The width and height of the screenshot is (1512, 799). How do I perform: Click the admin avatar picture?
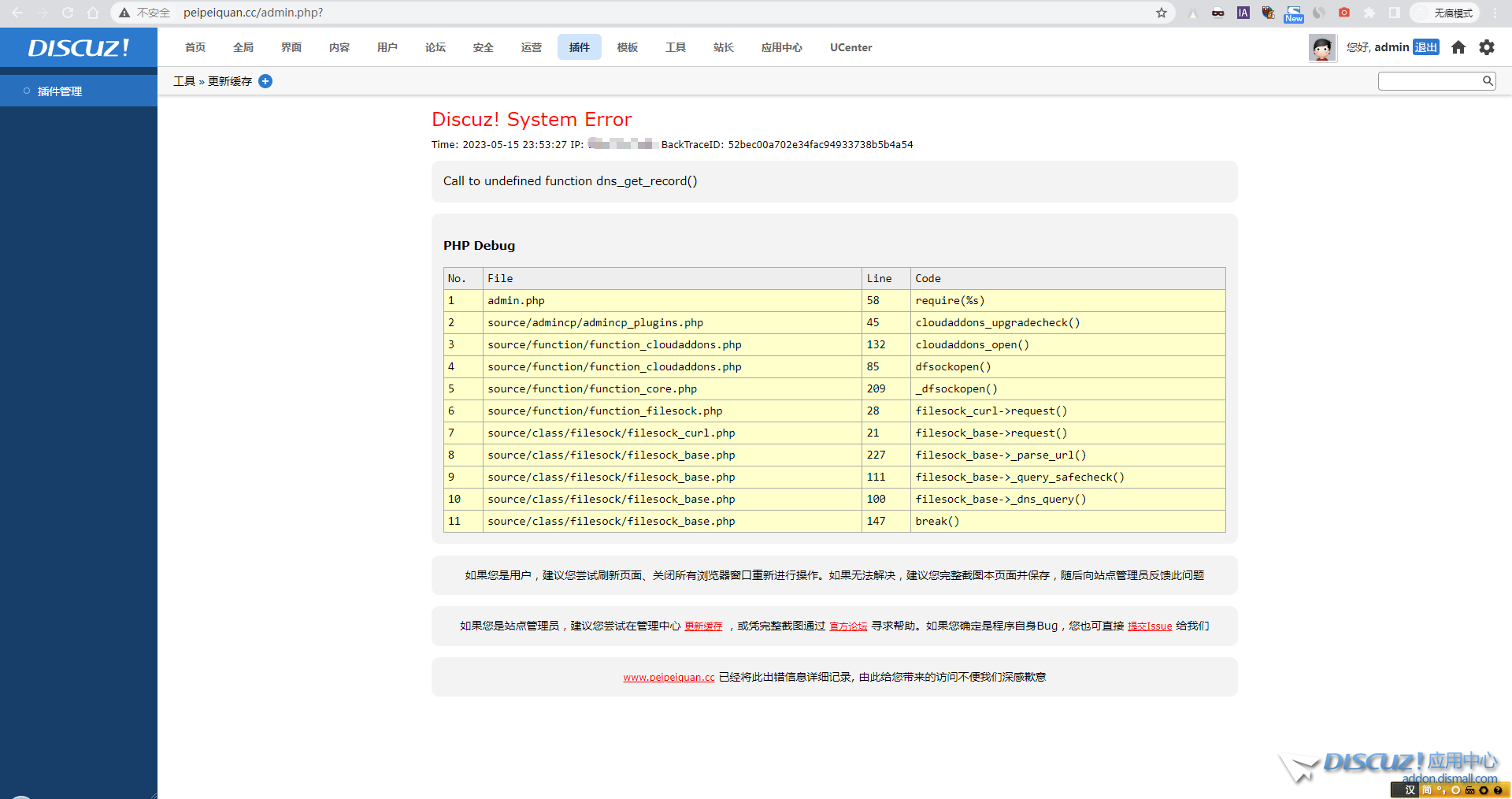pos(1322,48)
